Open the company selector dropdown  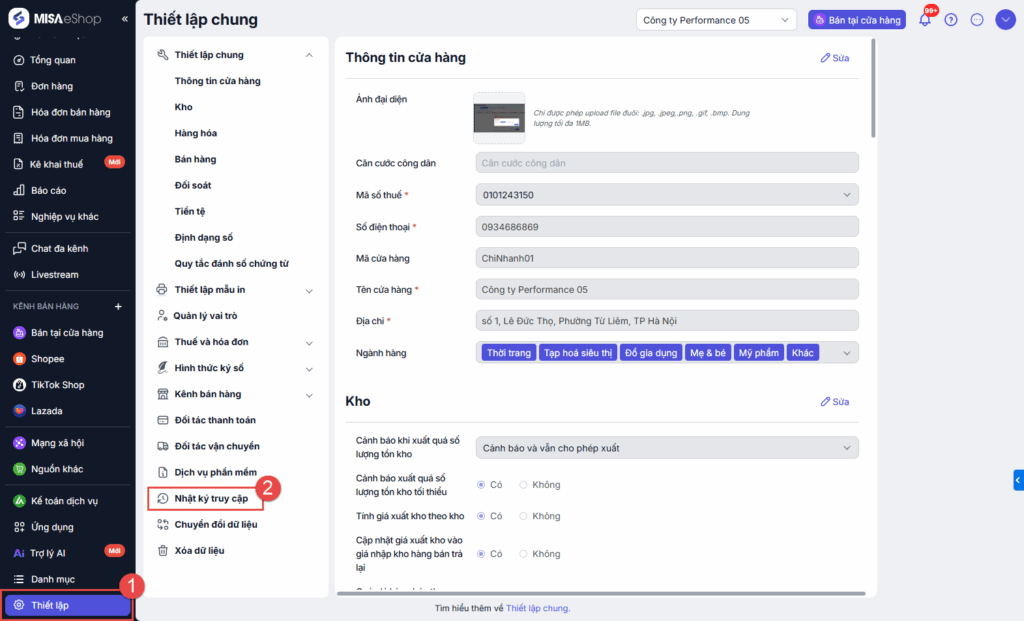click(x=716, y=20)
